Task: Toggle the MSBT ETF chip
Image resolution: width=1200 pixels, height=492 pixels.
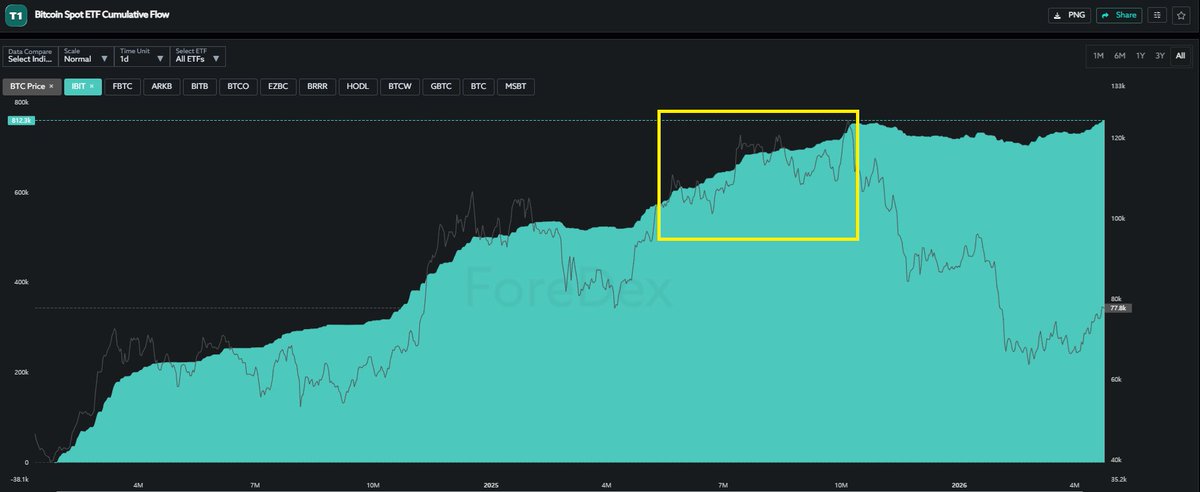Action: 515,87
